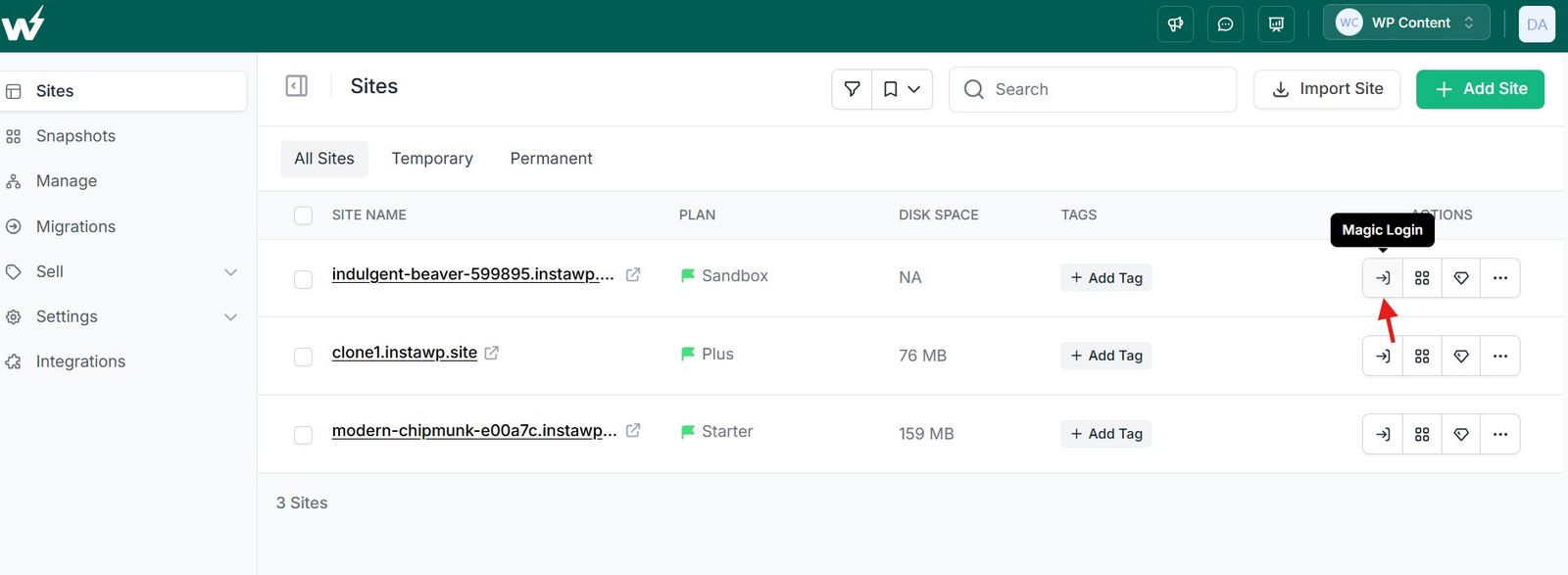Add Tag to indulgent-beaver site
The height and width of the screenshot is (575, 1568).
[x=1105, y=278]
